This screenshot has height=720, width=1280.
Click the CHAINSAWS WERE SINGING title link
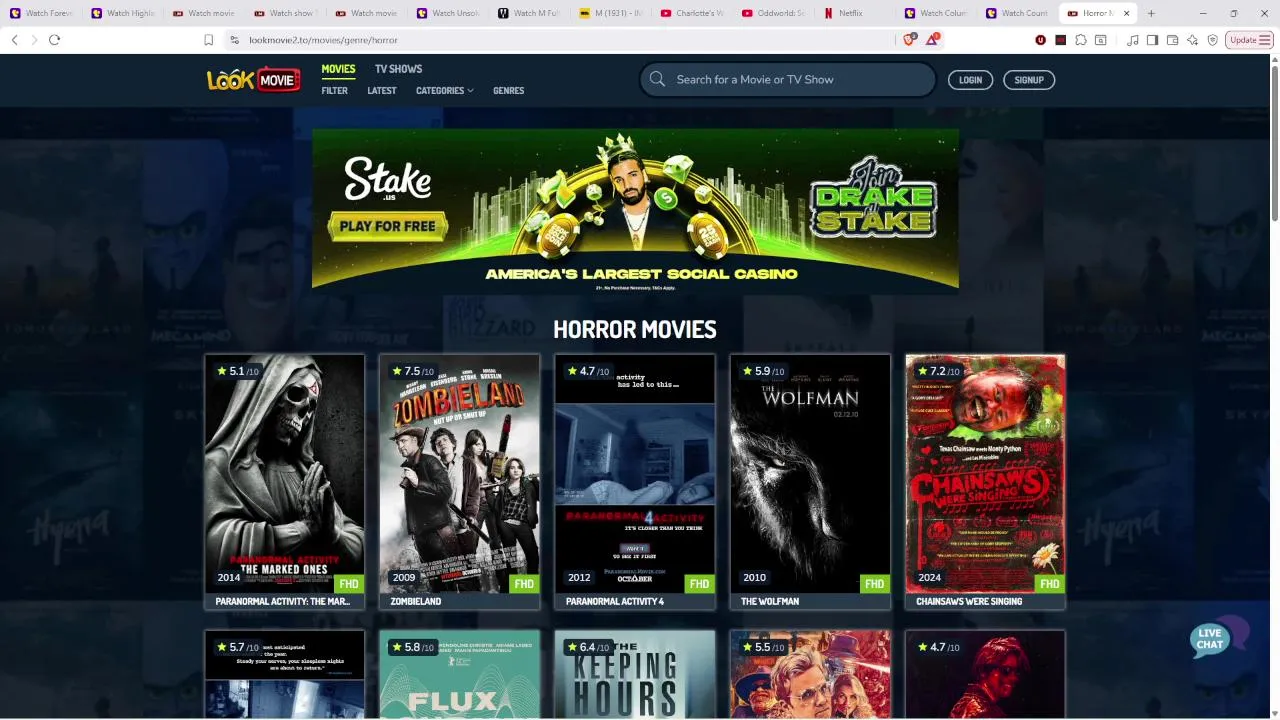(x=969, y=602)
